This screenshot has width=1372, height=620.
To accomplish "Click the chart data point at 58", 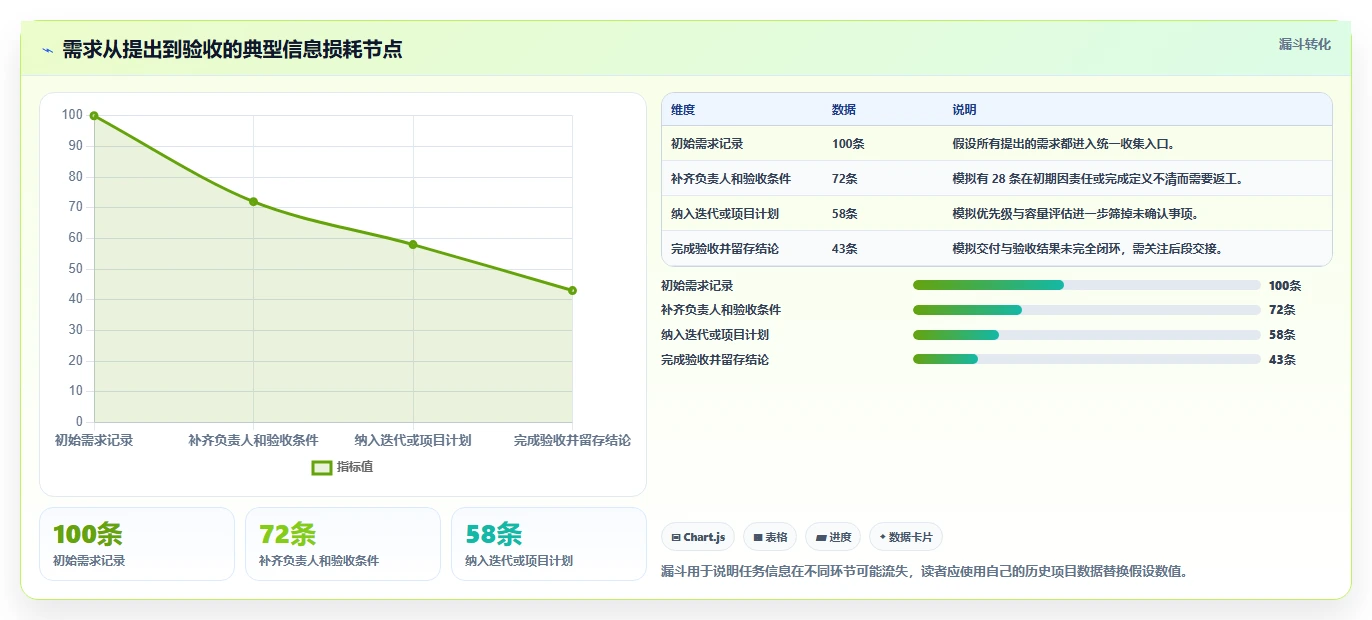I will [x=413, y=245].
